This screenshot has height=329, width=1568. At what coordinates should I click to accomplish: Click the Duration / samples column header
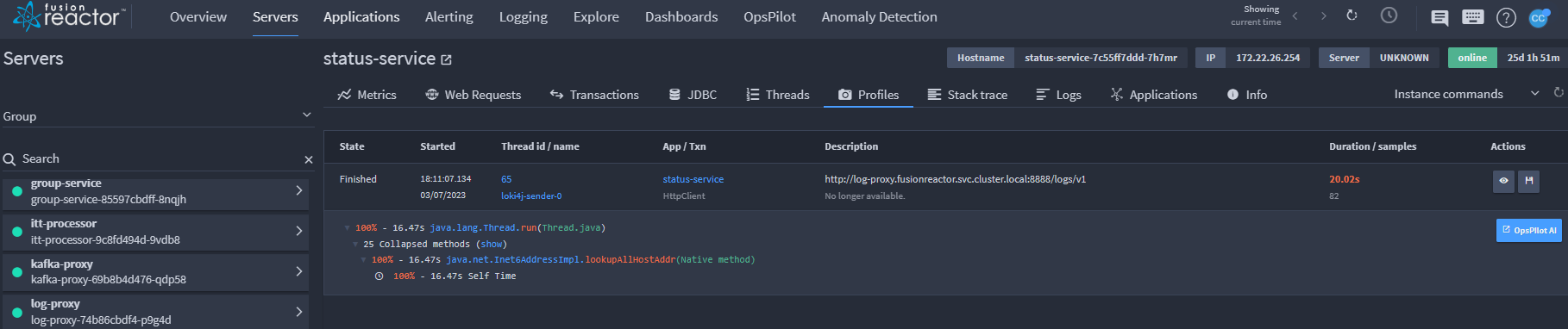point(1372,146)
